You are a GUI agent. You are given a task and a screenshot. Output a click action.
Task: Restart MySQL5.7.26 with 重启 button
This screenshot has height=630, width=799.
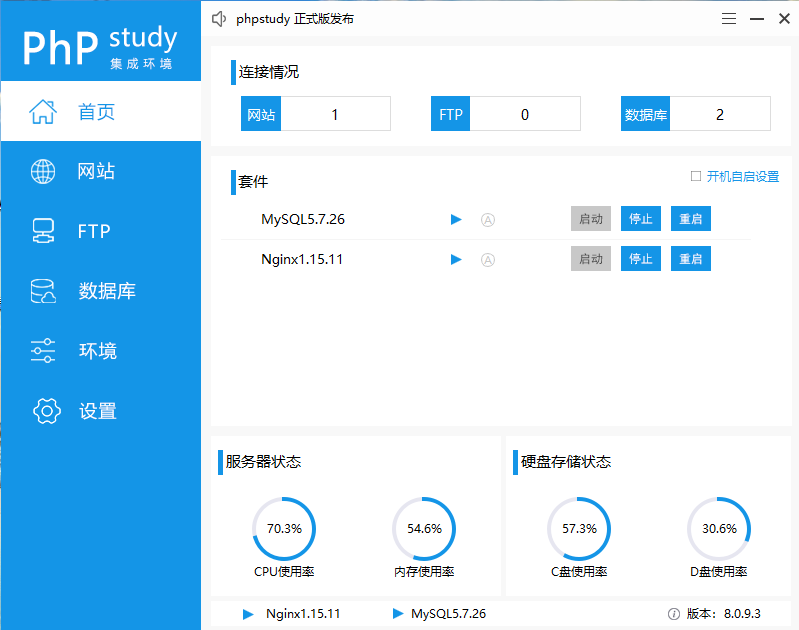coord(690,219)
